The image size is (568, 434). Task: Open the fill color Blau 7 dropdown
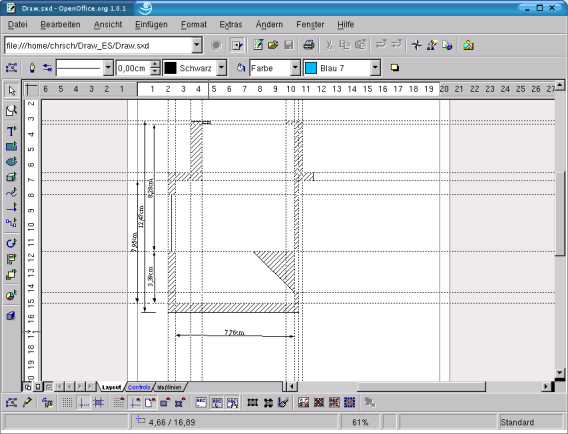(x=375, y=68)
